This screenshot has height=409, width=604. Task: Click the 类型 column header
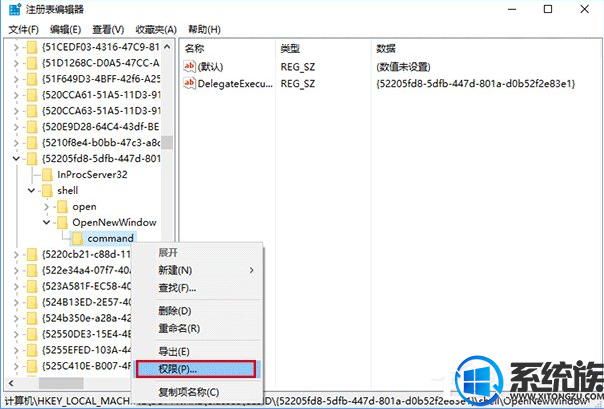(x=290, y=49)
